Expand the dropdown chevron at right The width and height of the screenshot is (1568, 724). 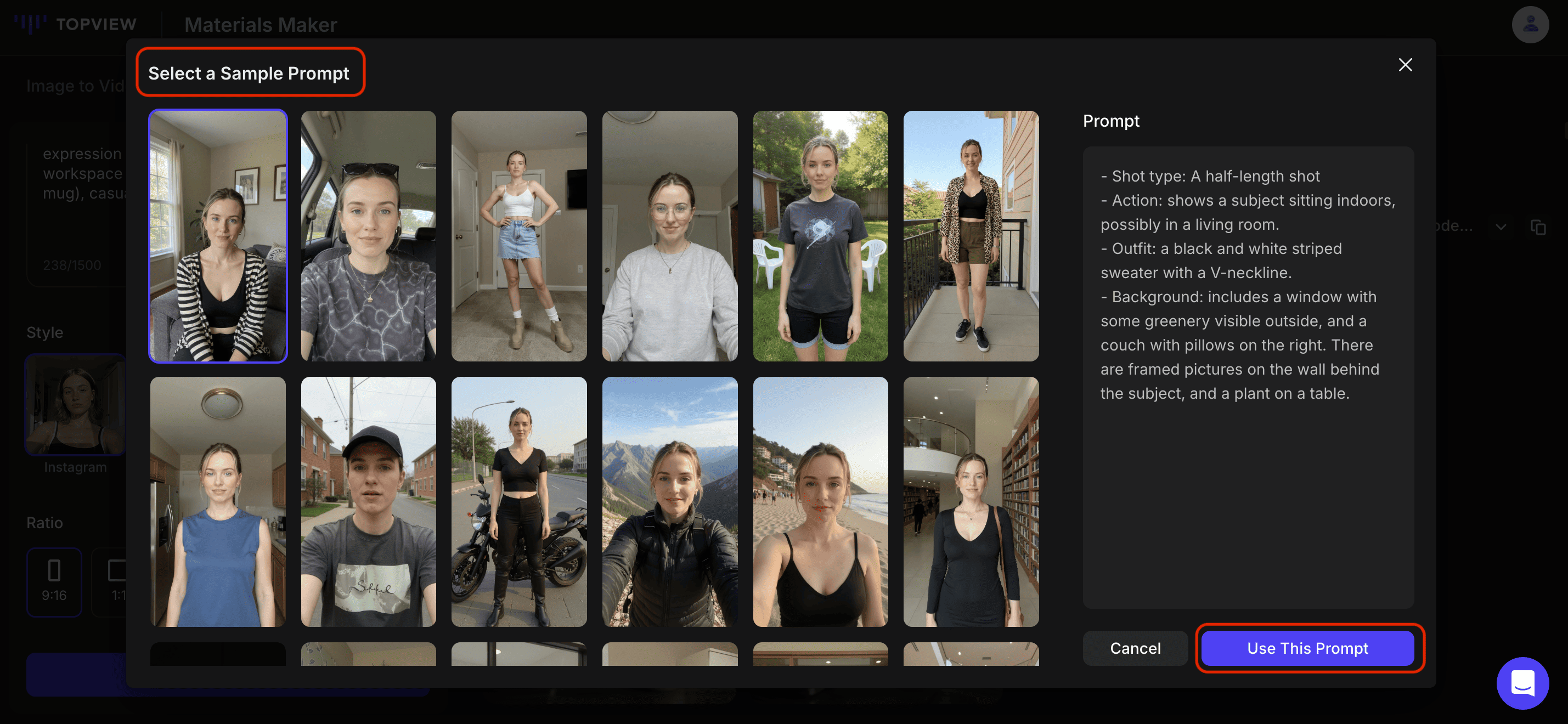coord(1501,227)
